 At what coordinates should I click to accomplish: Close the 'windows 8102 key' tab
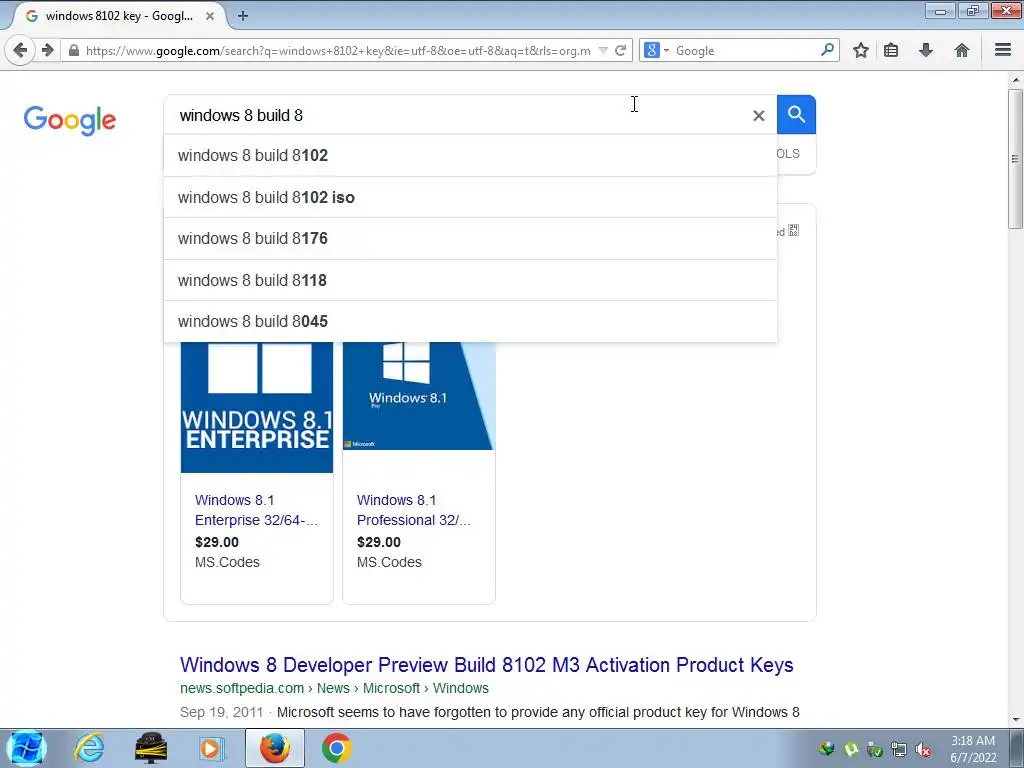click(x=210, y=16)
